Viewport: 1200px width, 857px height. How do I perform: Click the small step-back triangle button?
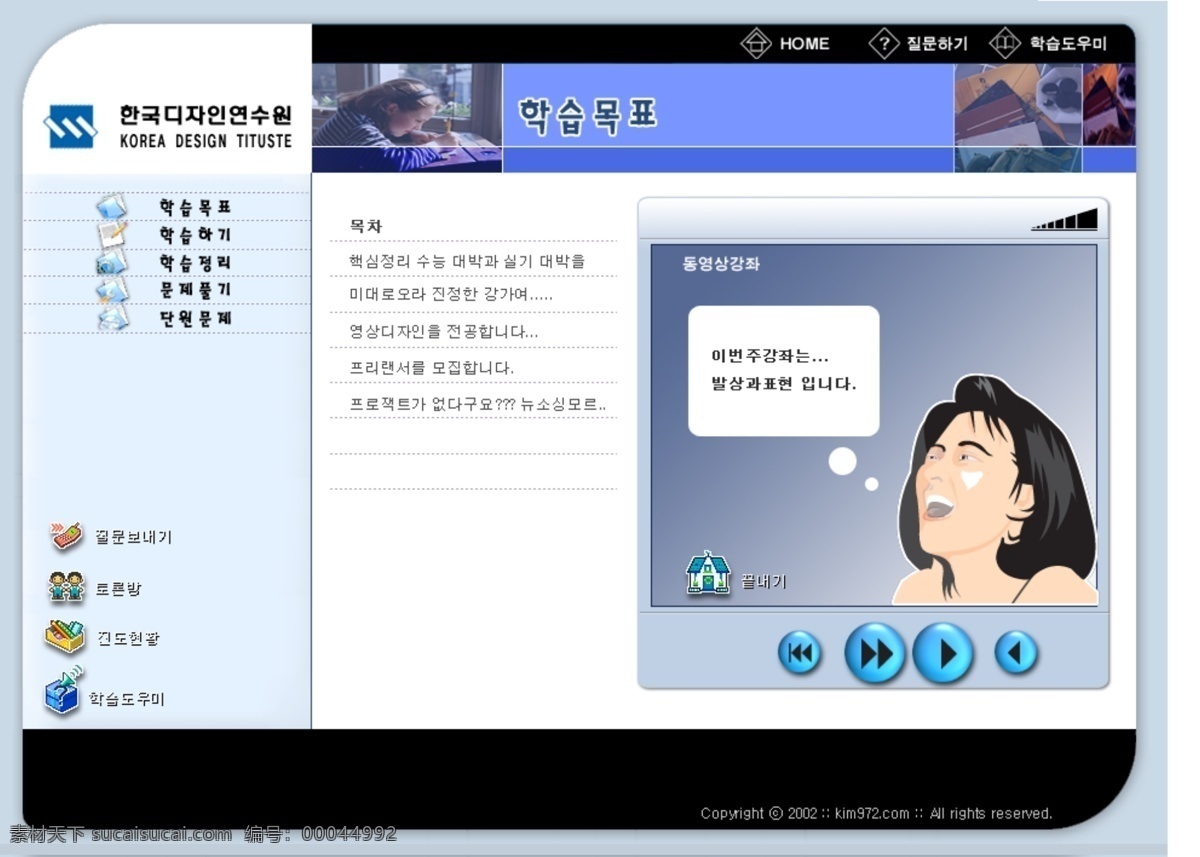click(1017, 654)
